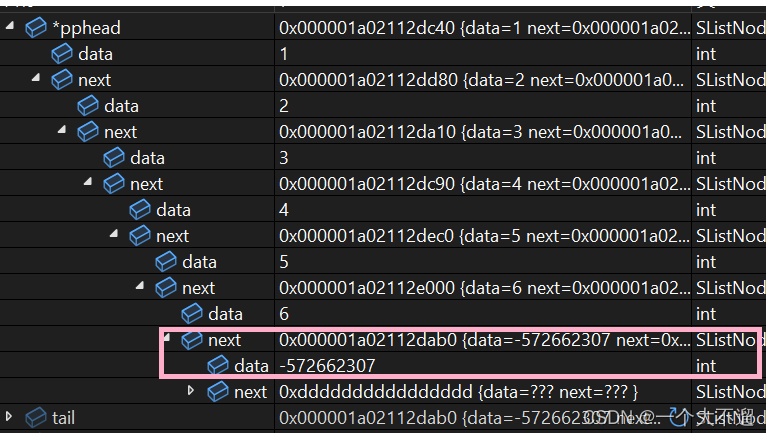Click the cube icon beside data value 1
Image resolution: width=770 pixels, height=437 pixels.
point(62,54)
